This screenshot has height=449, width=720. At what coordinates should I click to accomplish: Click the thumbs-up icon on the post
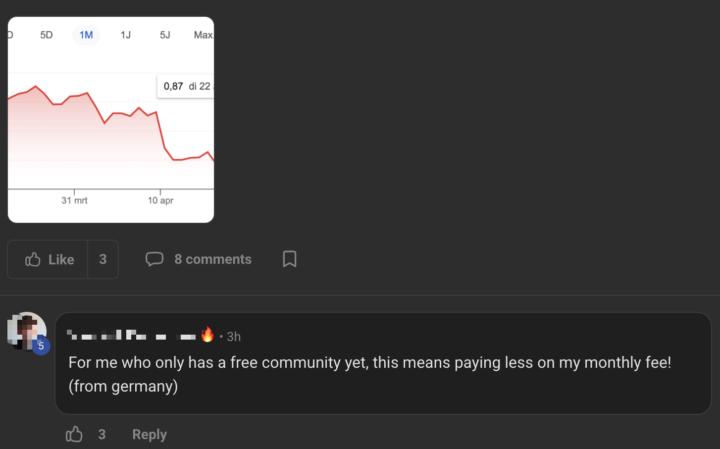[x=33, y=259]
